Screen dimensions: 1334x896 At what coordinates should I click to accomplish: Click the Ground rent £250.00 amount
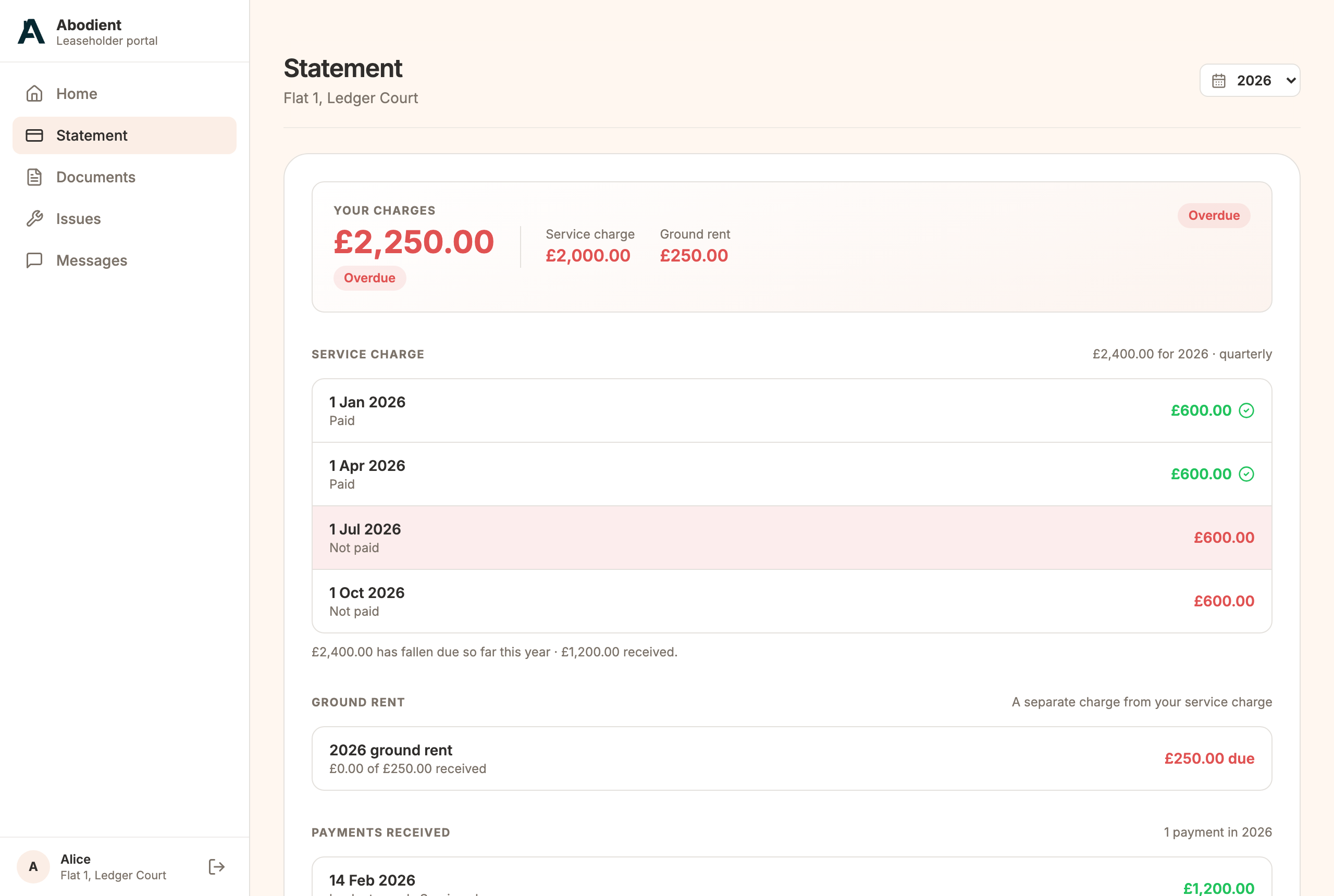tap(694, 255)
